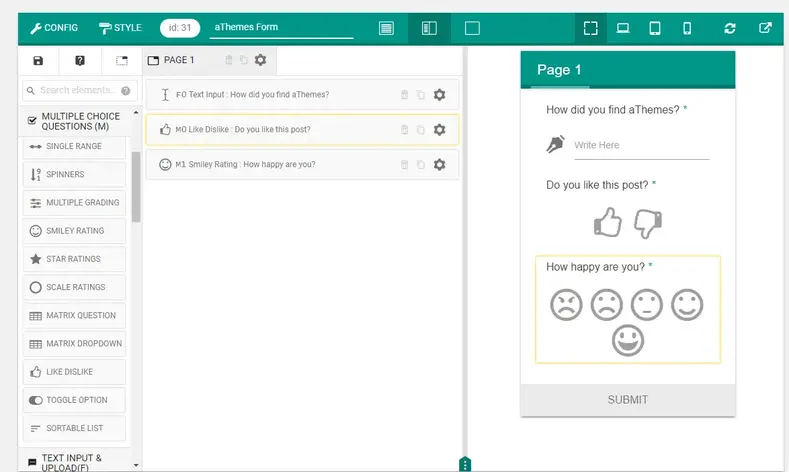Switch to builder-only layout icon

click(x=386, y=28)
